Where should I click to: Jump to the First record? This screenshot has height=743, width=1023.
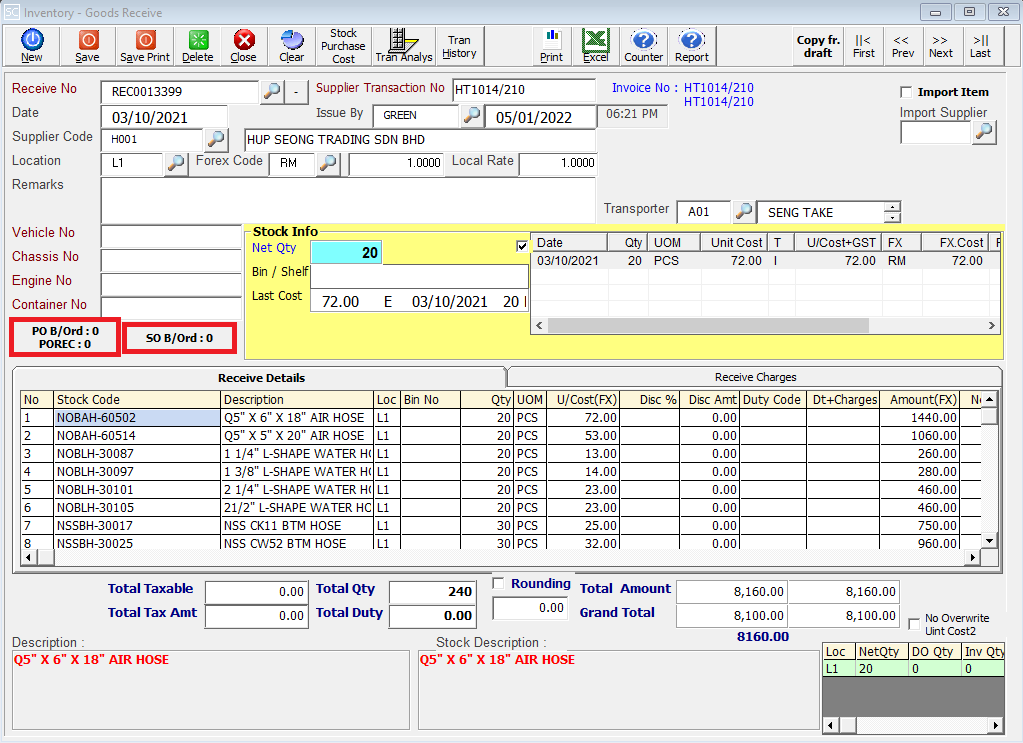coord(863,46)
